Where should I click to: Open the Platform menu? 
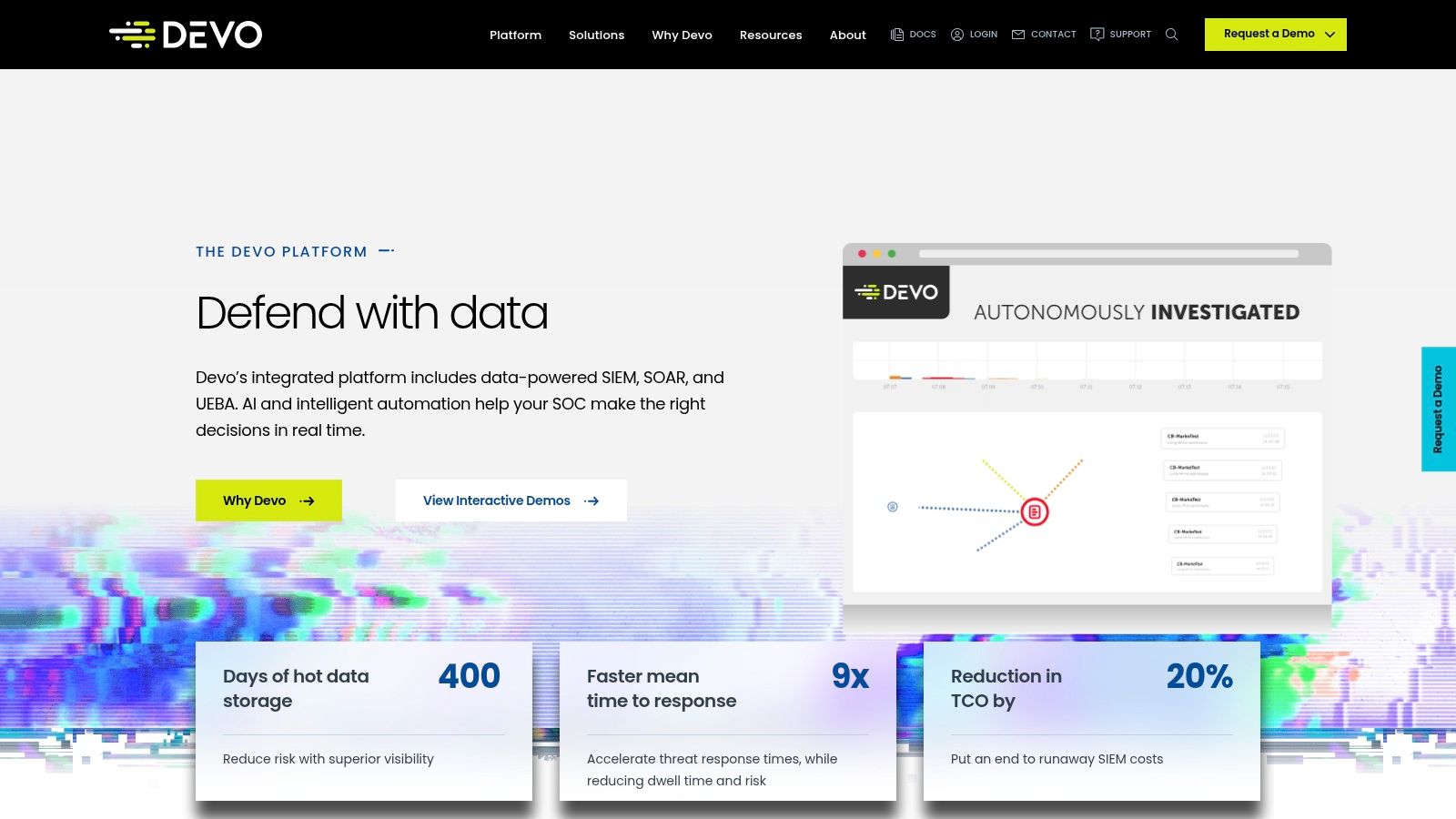pos(515,35)
